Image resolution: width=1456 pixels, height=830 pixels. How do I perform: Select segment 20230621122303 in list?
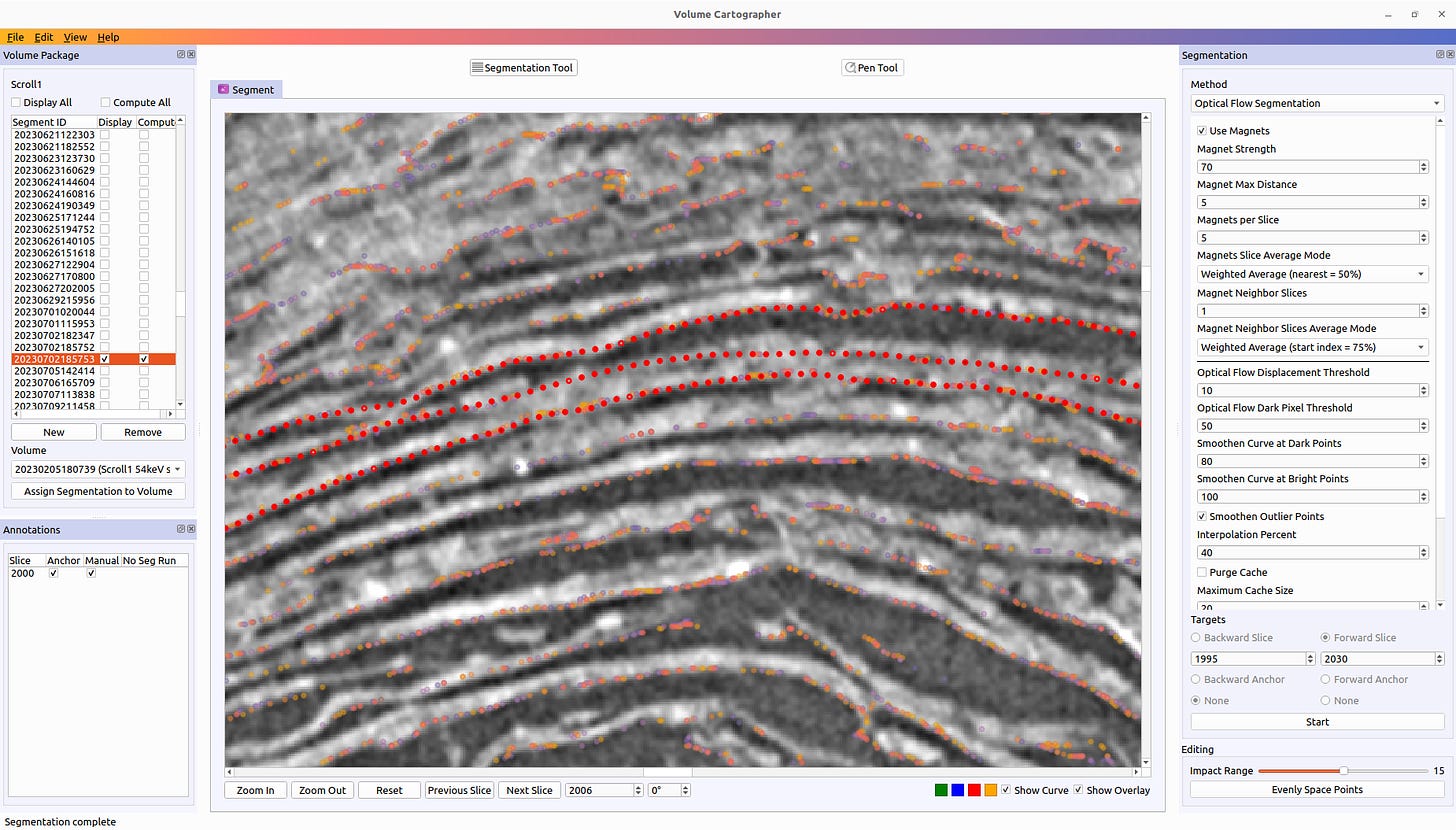click(x=54, y=134)
